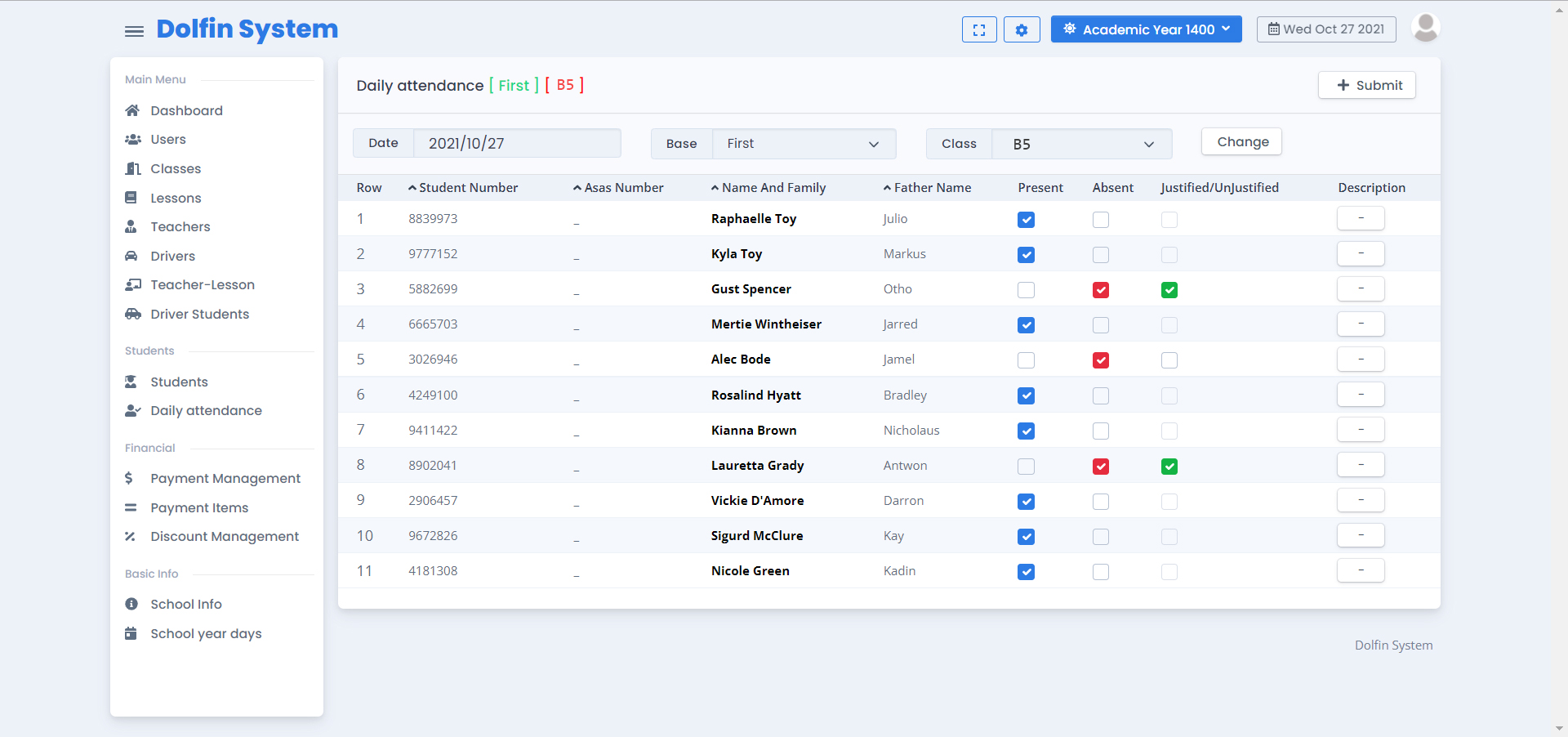The height and width of the screenshot is (737, 1568).
Task: Uncheck Present for Nicole Green
Action: point(1027,572)
